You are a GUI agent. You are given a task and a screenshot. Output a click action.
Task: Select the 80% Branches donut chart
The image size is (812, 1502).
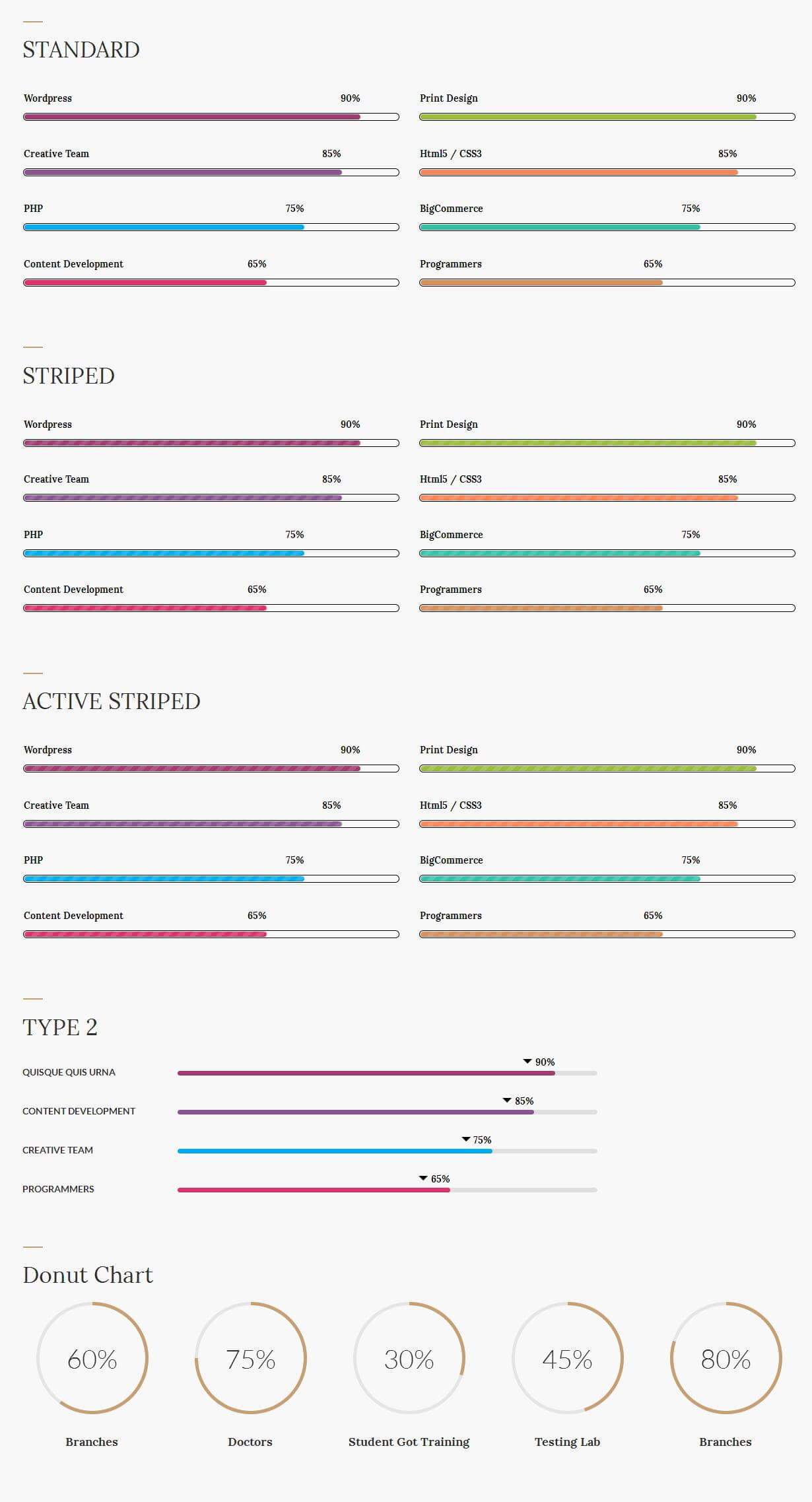pyautogui.click(x=726, y=1358)
